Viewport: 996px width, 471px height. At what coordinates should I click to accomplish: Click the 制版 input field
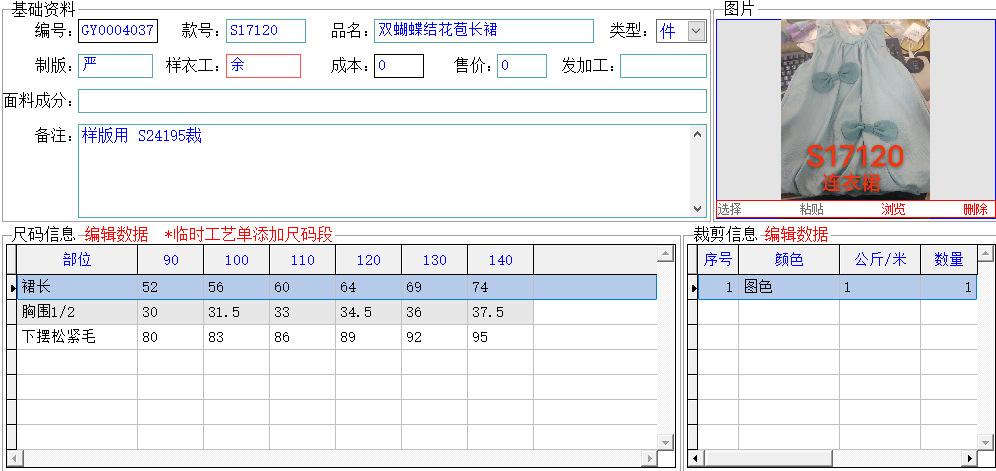[x=115, y=66]
